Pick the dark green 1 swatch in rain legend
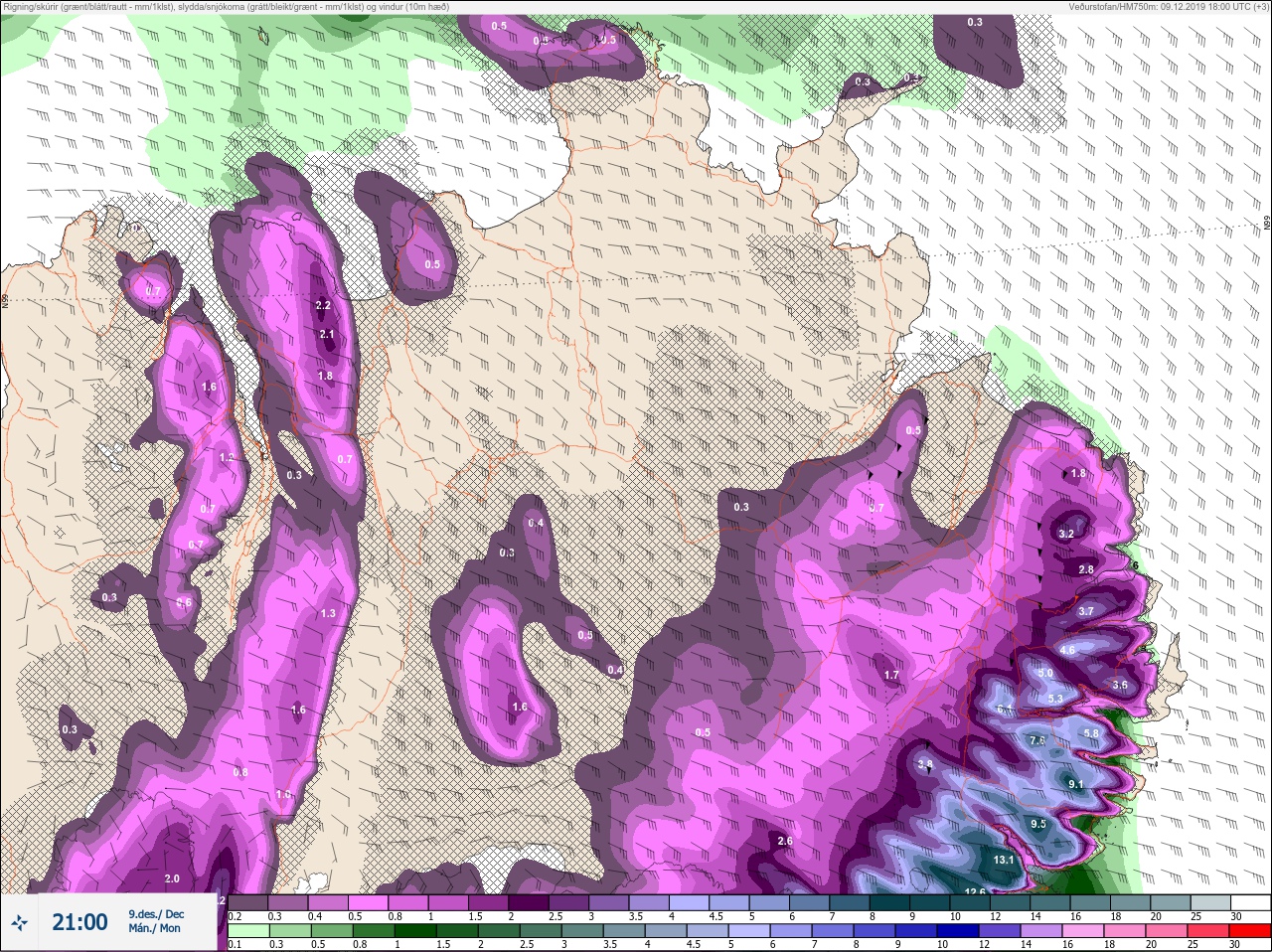 (x=415, y=931)
